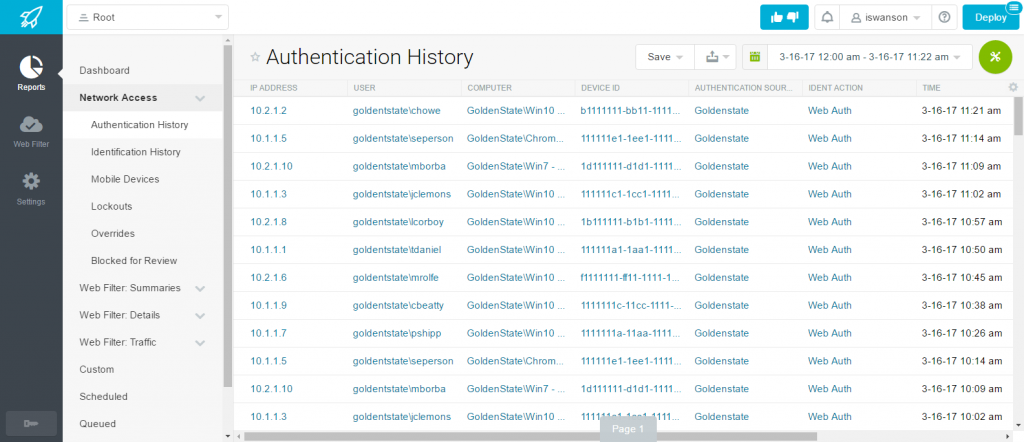This screenshot has height=442, width=1024.
Task: Sort by TIME column header
Action: coord(931,87)
